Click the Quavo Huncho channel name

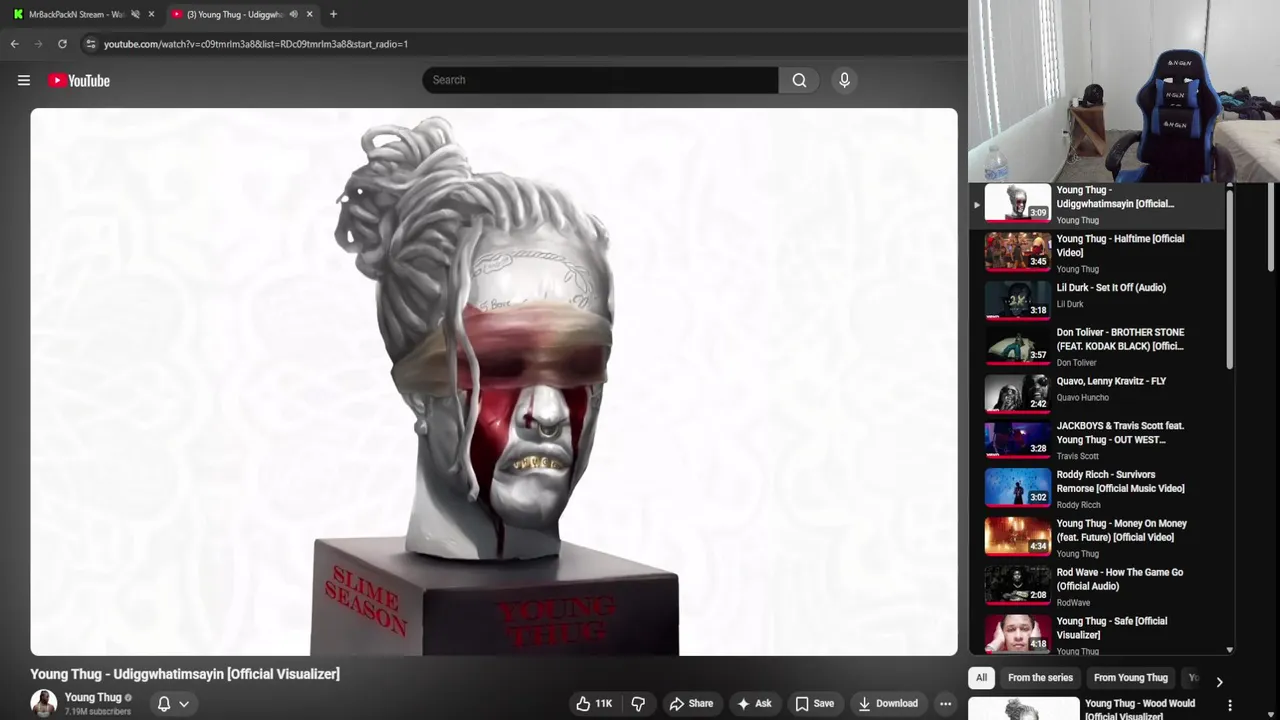click(1083, 398)
